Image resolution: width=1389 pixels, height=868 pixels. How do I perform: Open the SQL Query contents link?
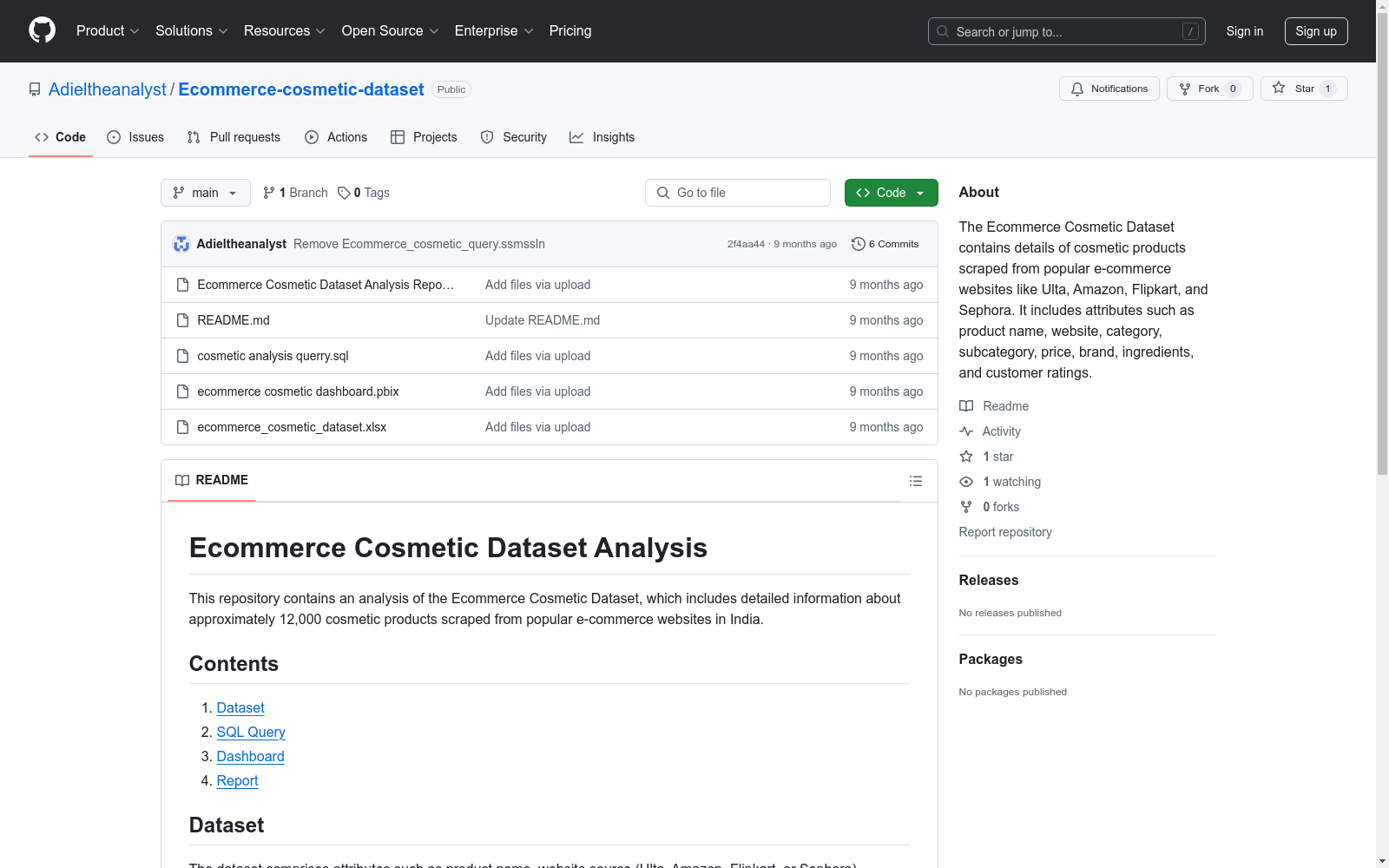(x=251, y=733)
